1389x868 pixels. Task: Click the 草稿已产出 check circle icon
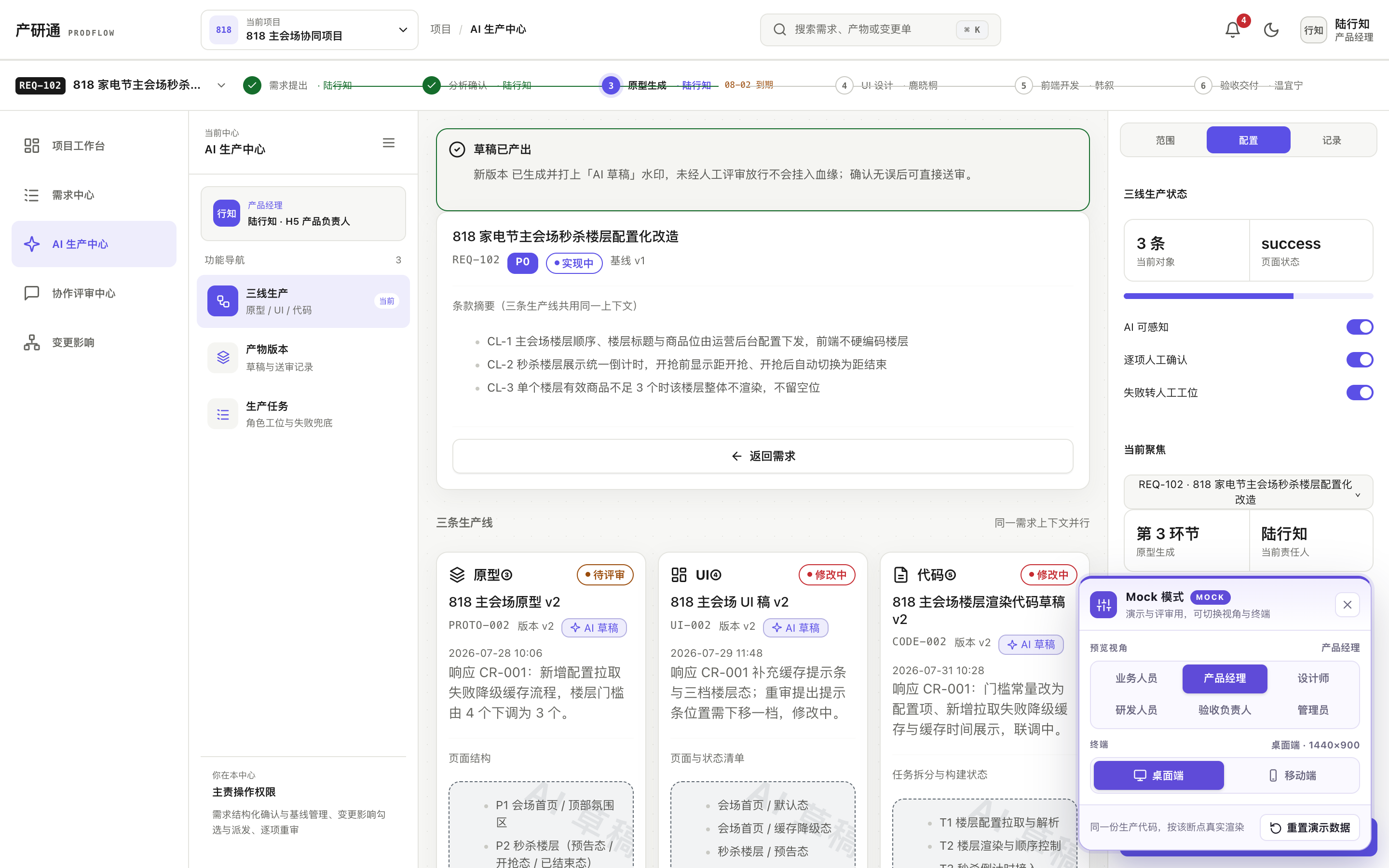pos(457,149)
